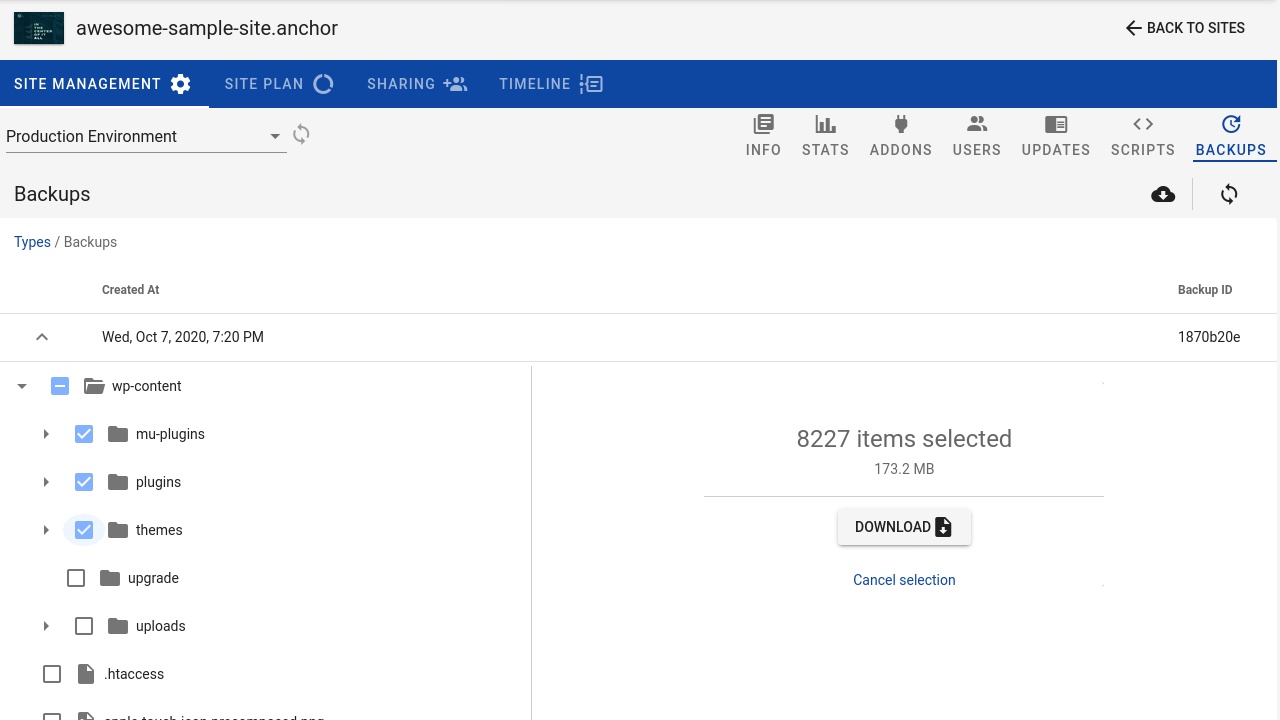Open the Scripts section
The width and height of the screenshot is (1280, 720).
(x=1143, y=136)
